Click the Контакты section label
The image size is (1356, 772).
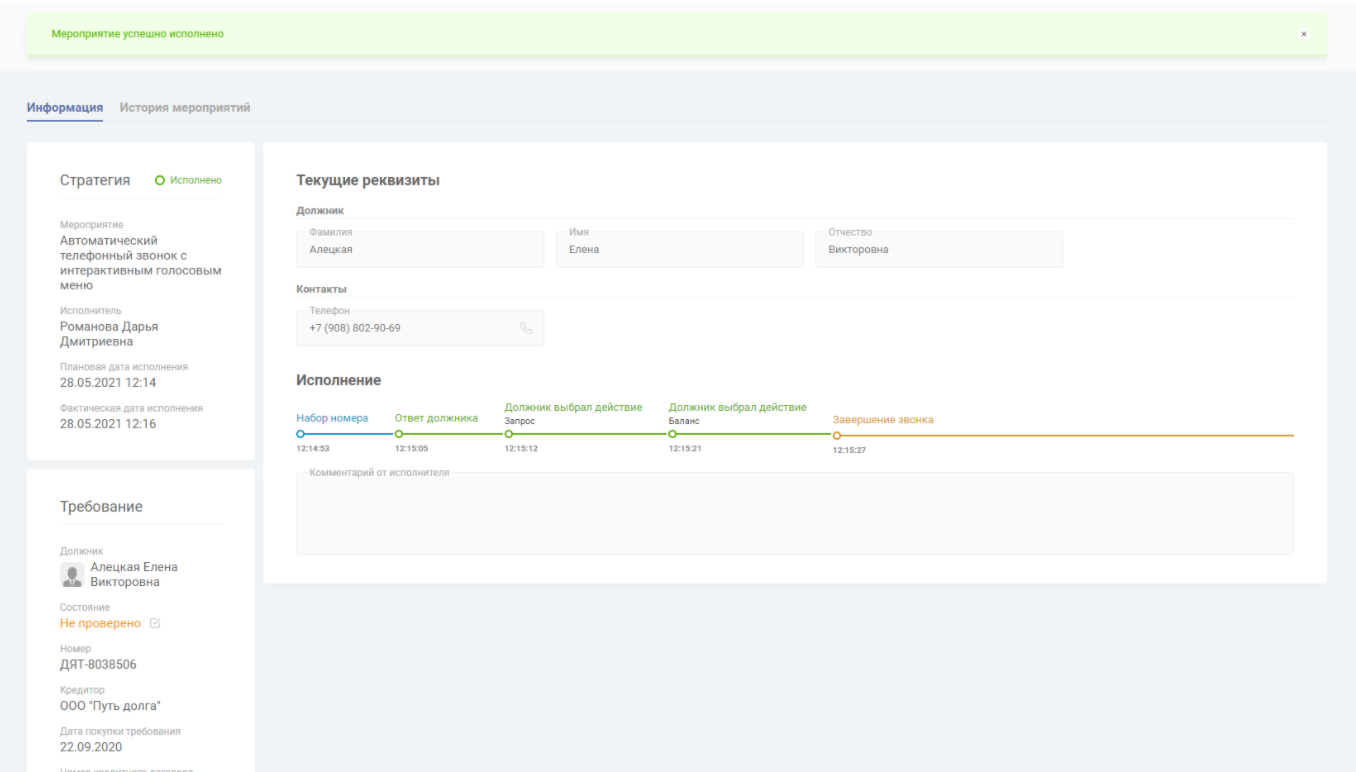321,289
